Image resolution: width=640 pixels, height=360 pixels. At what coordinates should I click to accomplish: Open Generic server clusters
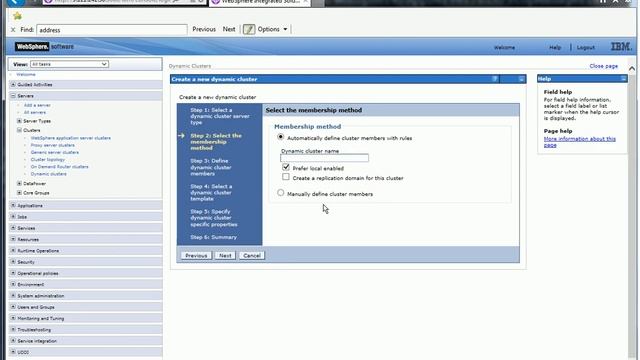pyautogui.click(x=55, y=152)
